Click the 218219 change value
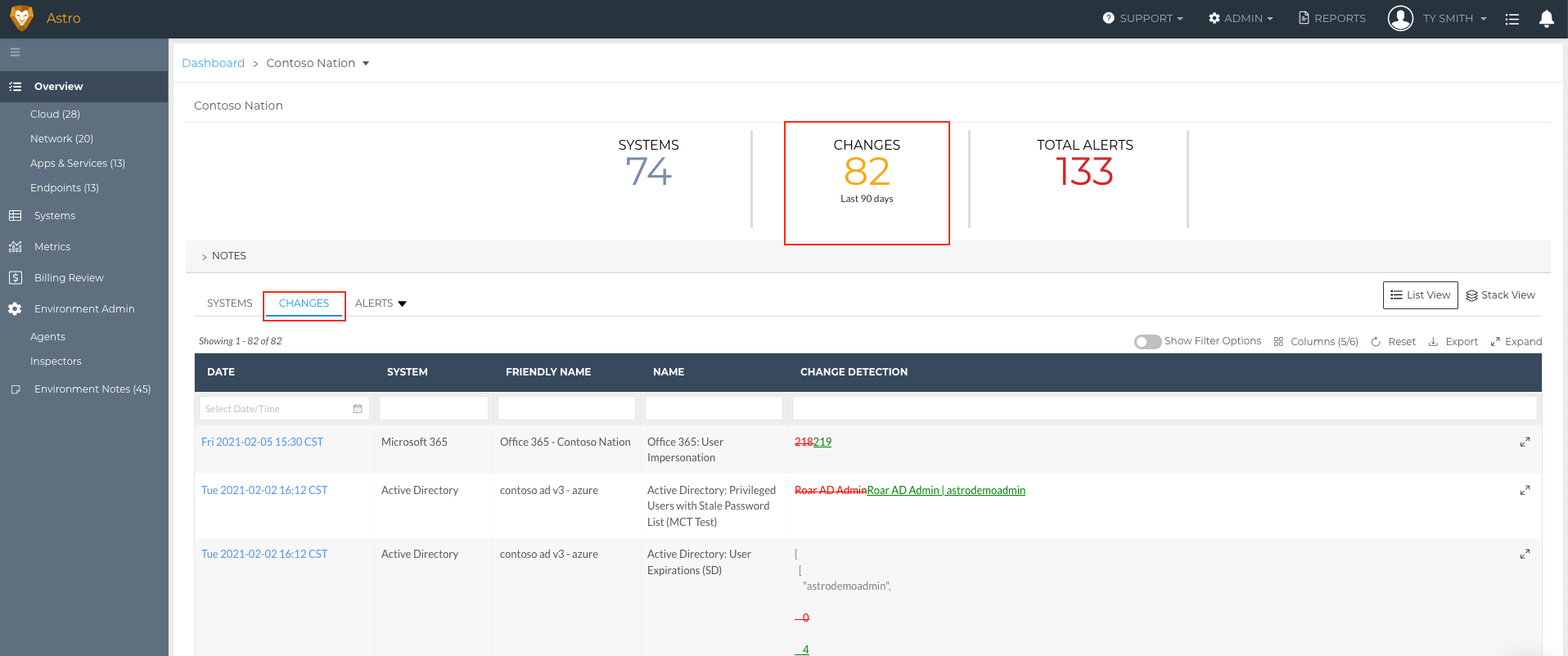This screenshot has height=656, width=1568. (813, 442)
